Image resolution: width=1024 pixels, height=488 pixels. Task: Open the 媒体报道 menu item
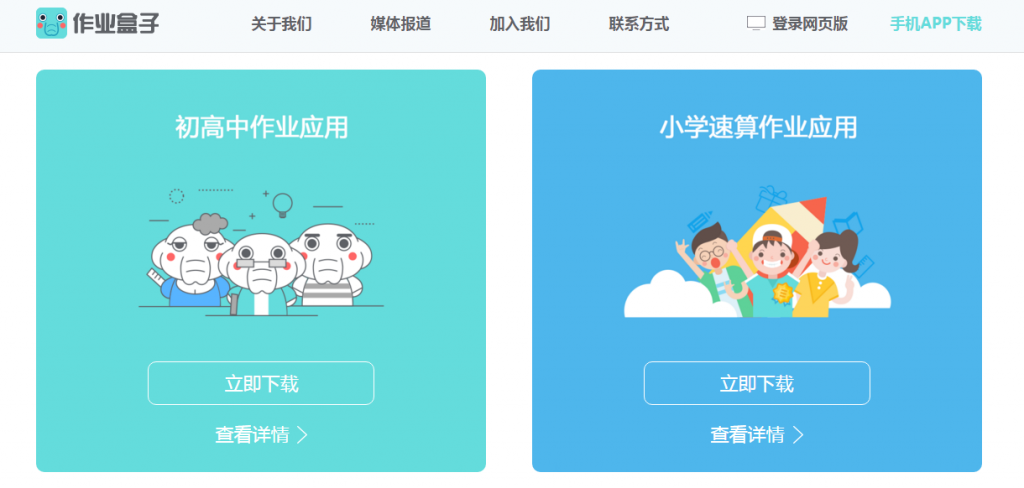(401, 25)
